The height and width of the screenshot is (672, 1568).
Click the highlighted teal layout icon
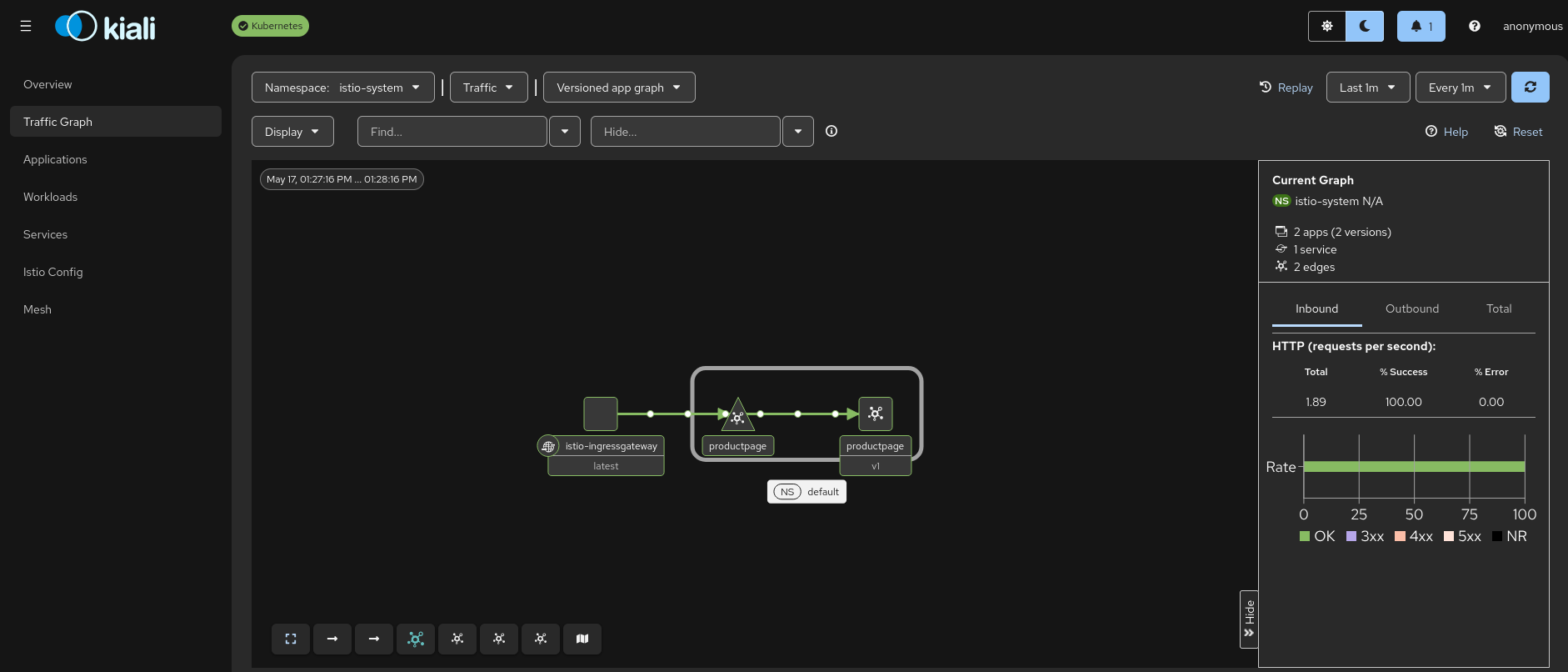pos(416,639)
